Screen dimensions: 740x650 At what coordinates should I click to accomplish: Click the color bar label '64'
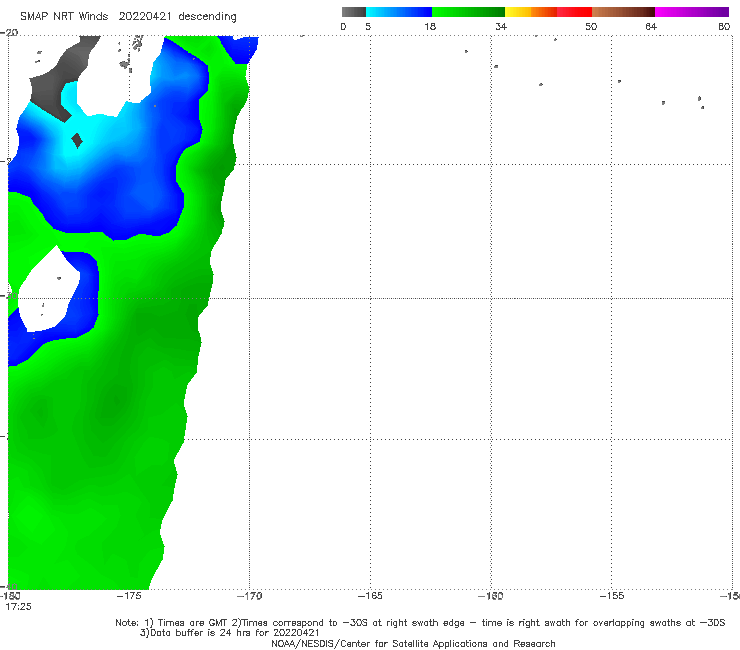(x=651, y=26)
